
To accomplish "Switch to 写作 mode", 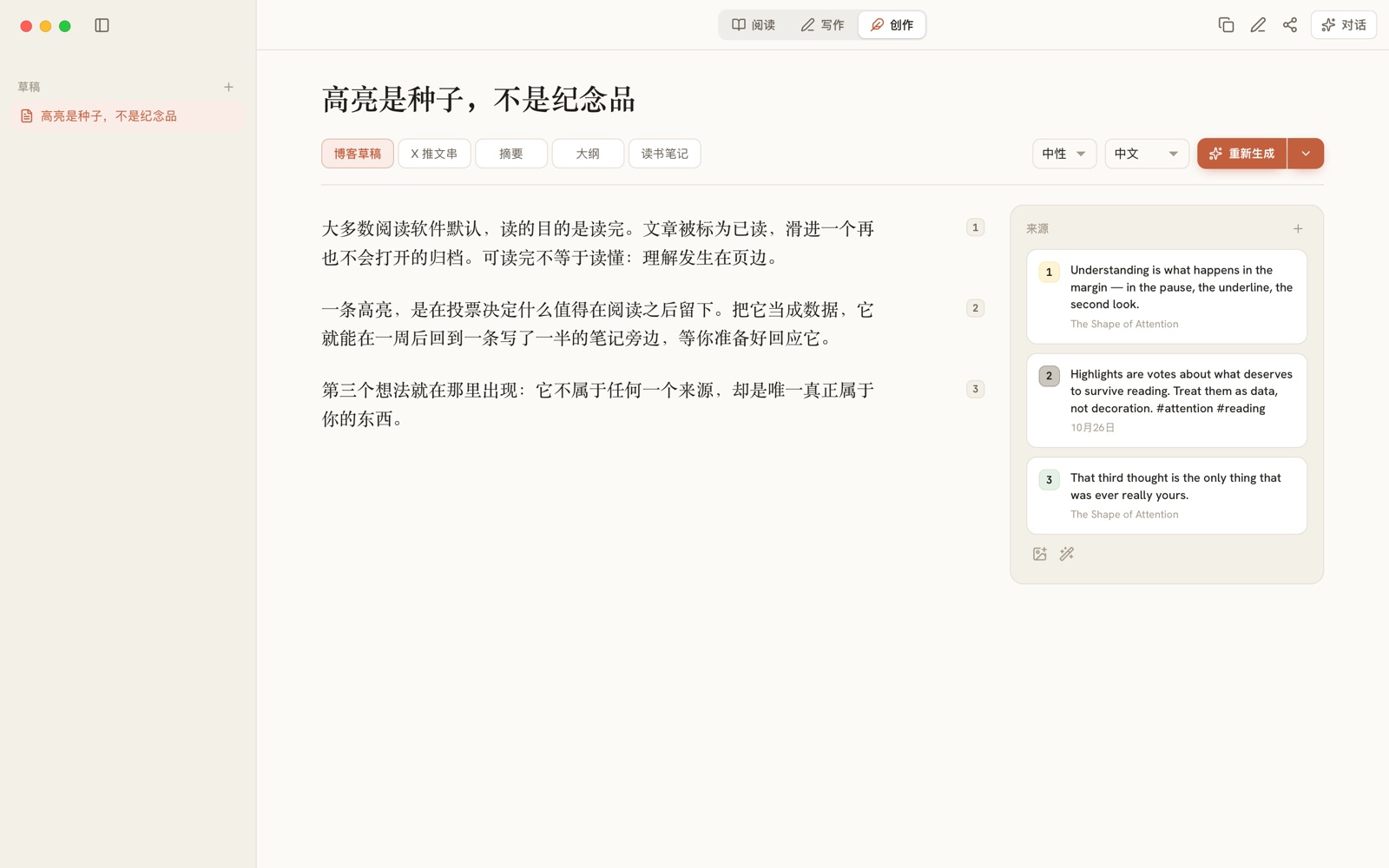I will point(822,25).
